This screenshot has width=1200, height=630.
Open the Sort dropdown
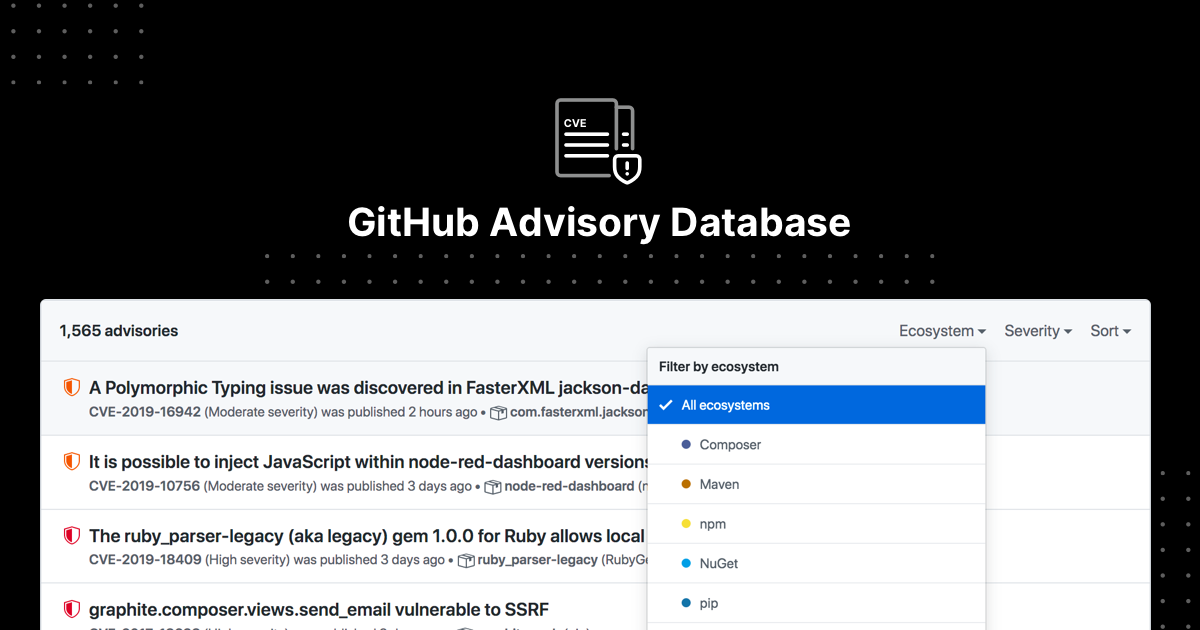pos(1109,330)
